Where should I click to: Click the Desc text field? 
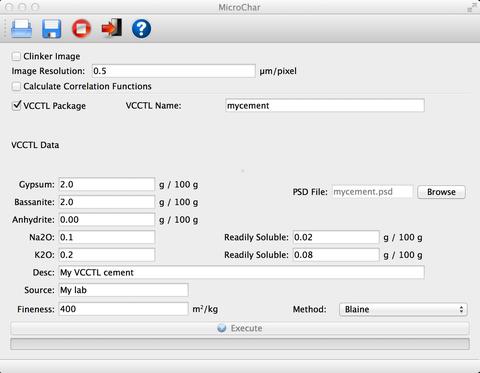click(241, 272)
